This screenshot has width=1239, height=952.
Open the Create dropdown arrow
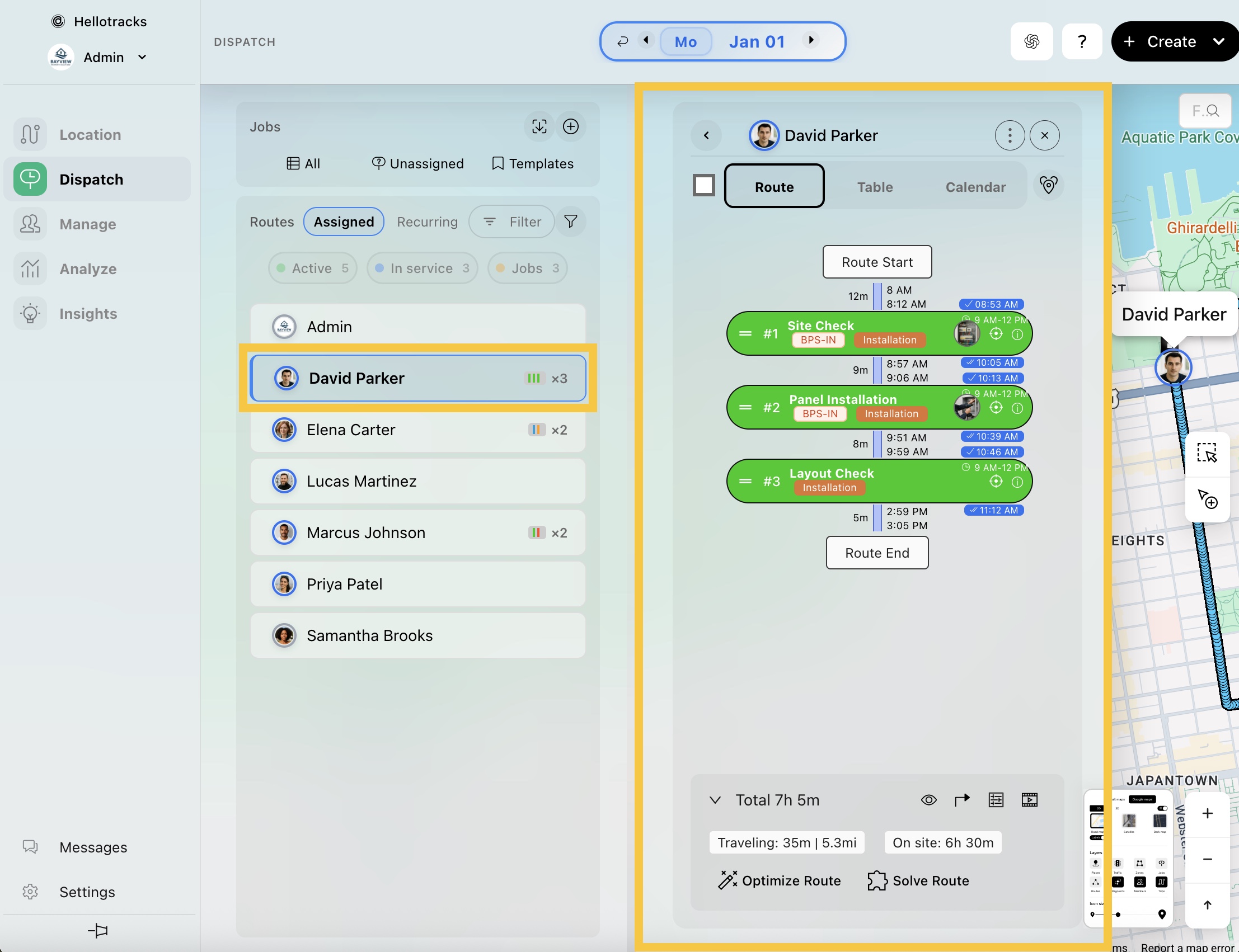click(1219, 41)
